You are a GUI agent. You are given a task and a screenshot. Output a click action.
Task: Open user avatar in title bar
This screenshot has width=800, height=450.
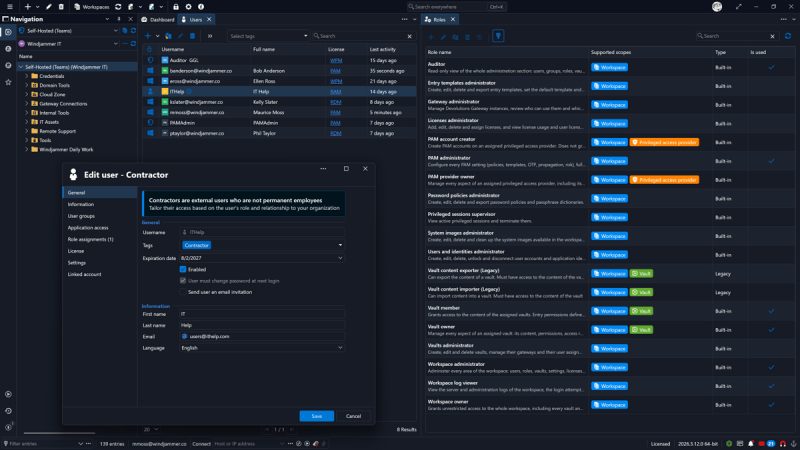pyautogui.click(x=717, y=7)
